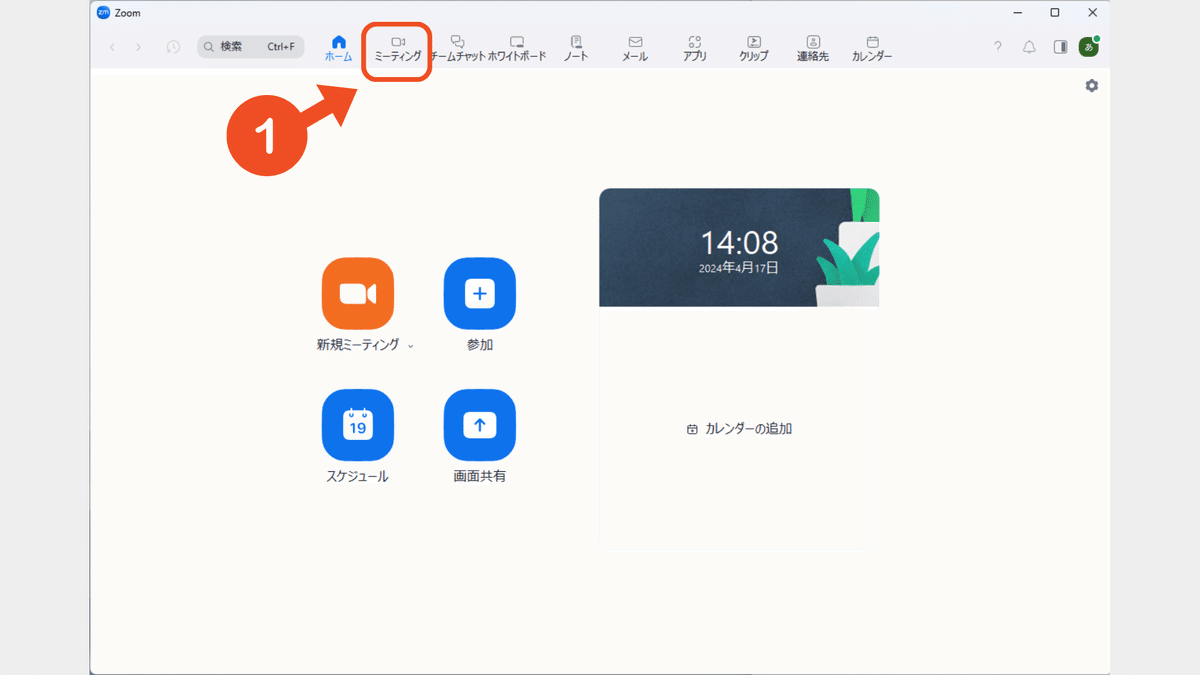Open the メール tab

tap(635, 49)
